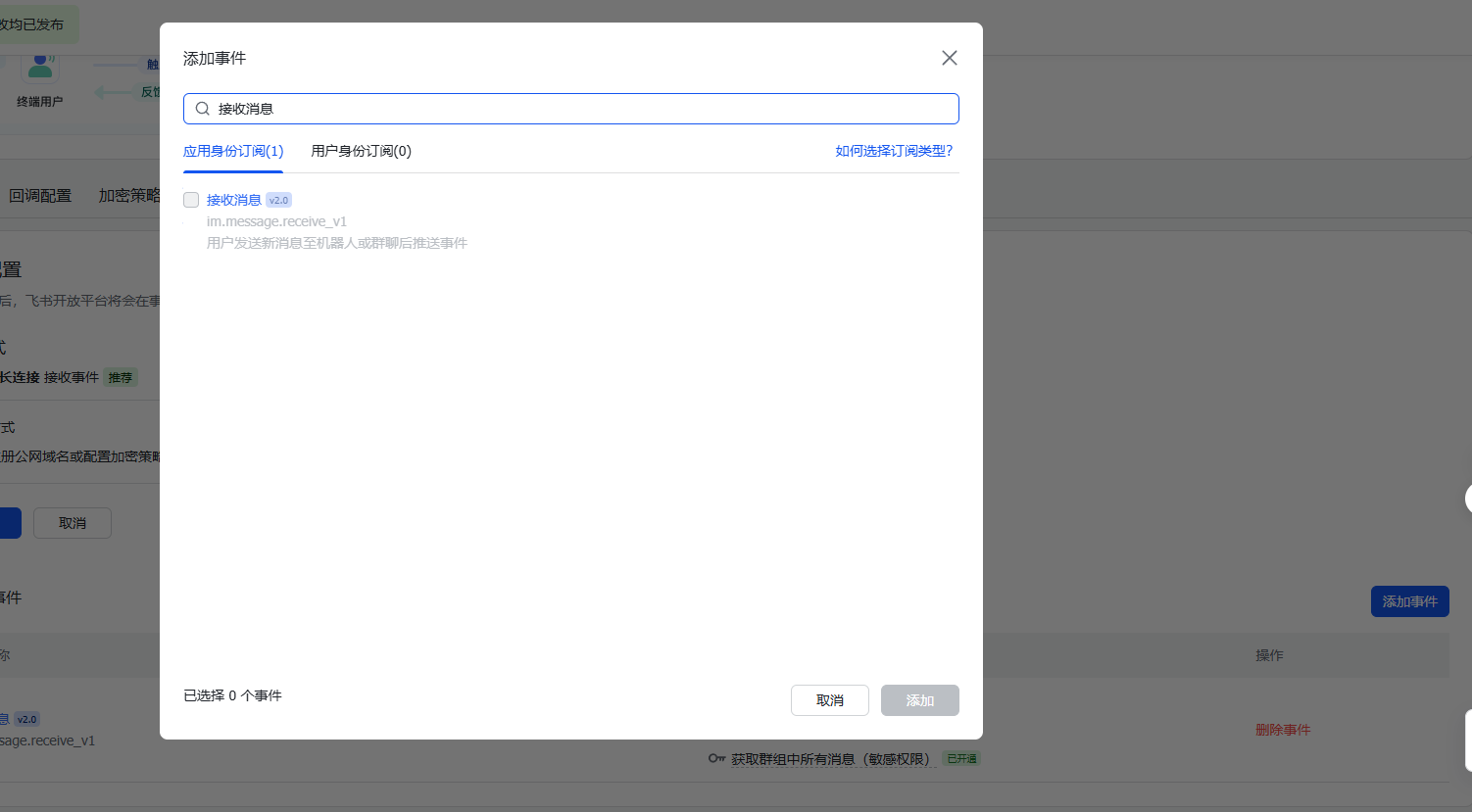The width and height of the screenshot is (1472, 812).
Task: Click 删除事件 link in background table
Action: [x=1283, y=730]
